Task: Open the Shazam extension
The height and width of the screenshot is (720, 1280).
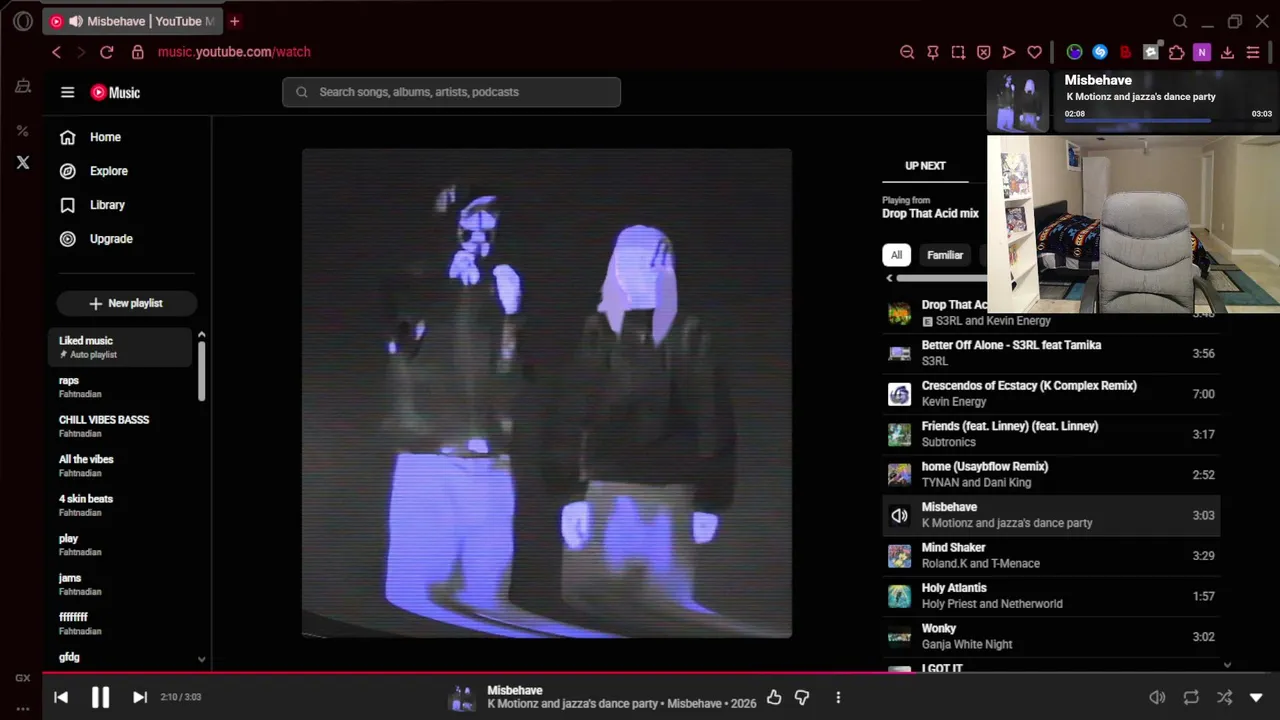Action: pyautogui.click(x=1100, y=52)
